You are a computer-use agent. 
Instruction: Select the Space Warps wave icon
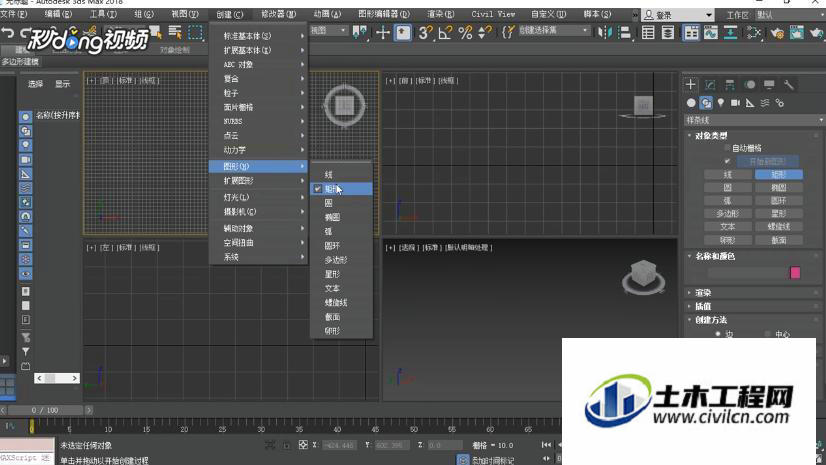click(765, 103)
